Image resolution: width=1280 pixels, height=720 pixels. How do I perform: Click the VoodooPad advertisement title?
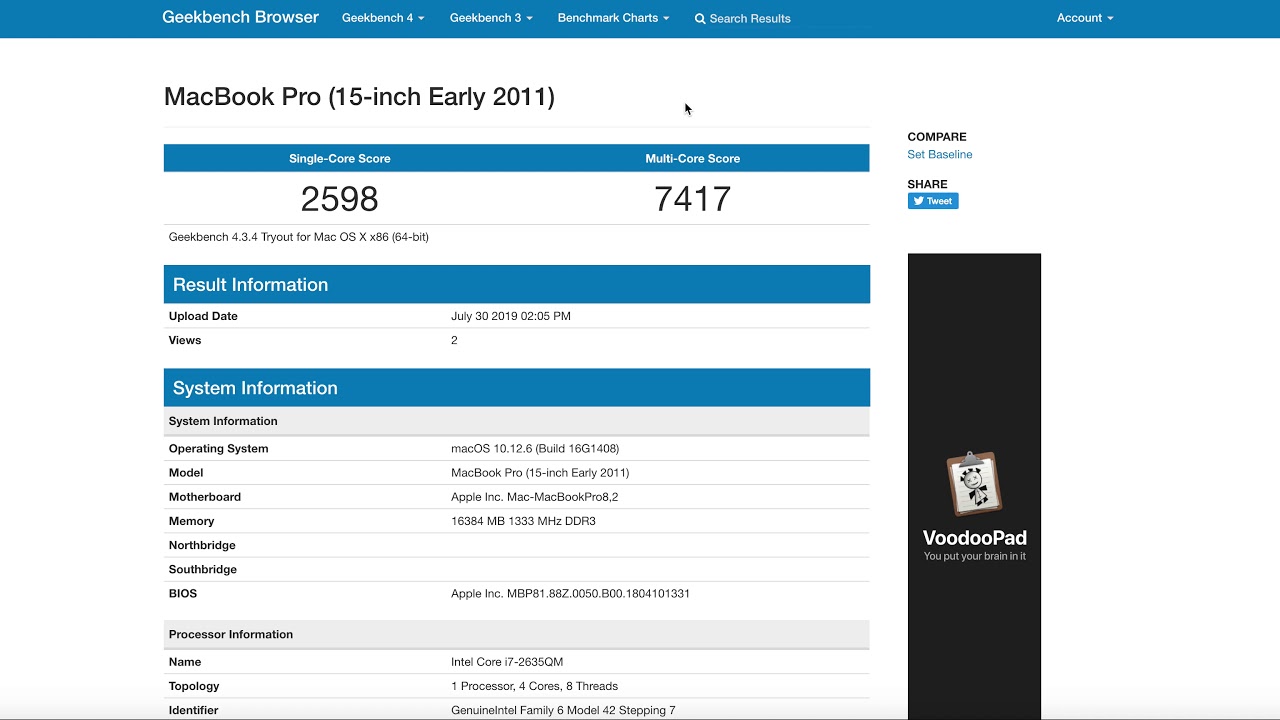(x=974, y=538)
